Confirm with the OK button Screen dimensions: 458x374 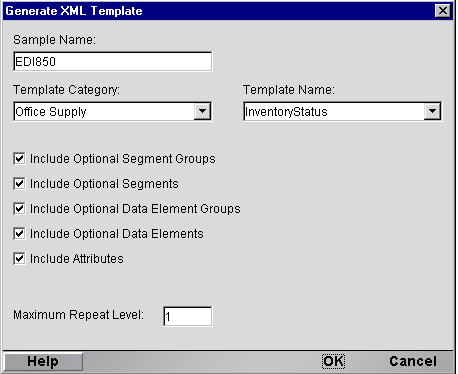(333, 361)
